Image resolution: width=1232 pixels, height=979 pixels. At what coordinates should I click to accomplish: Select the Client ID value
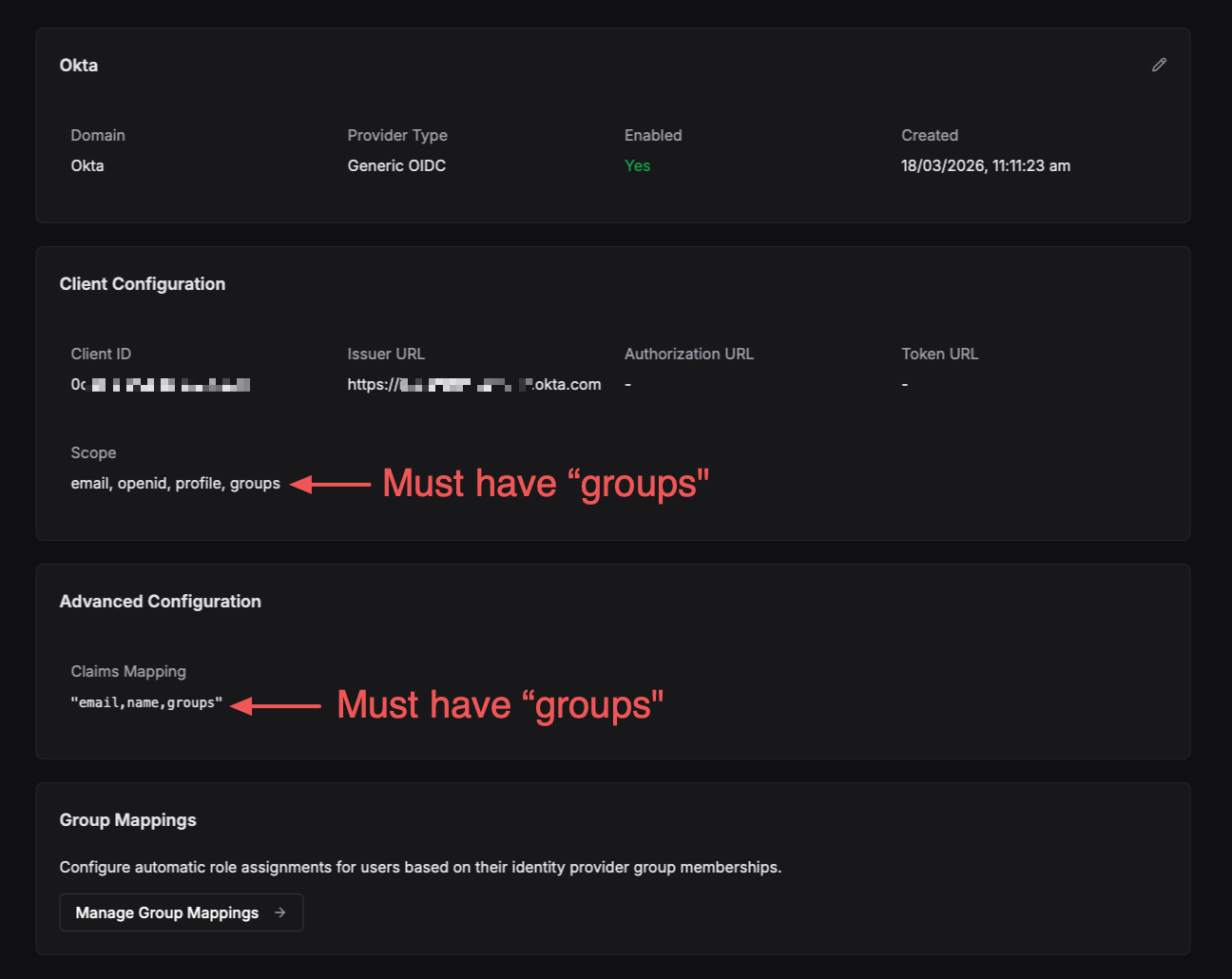pos(160,384)
